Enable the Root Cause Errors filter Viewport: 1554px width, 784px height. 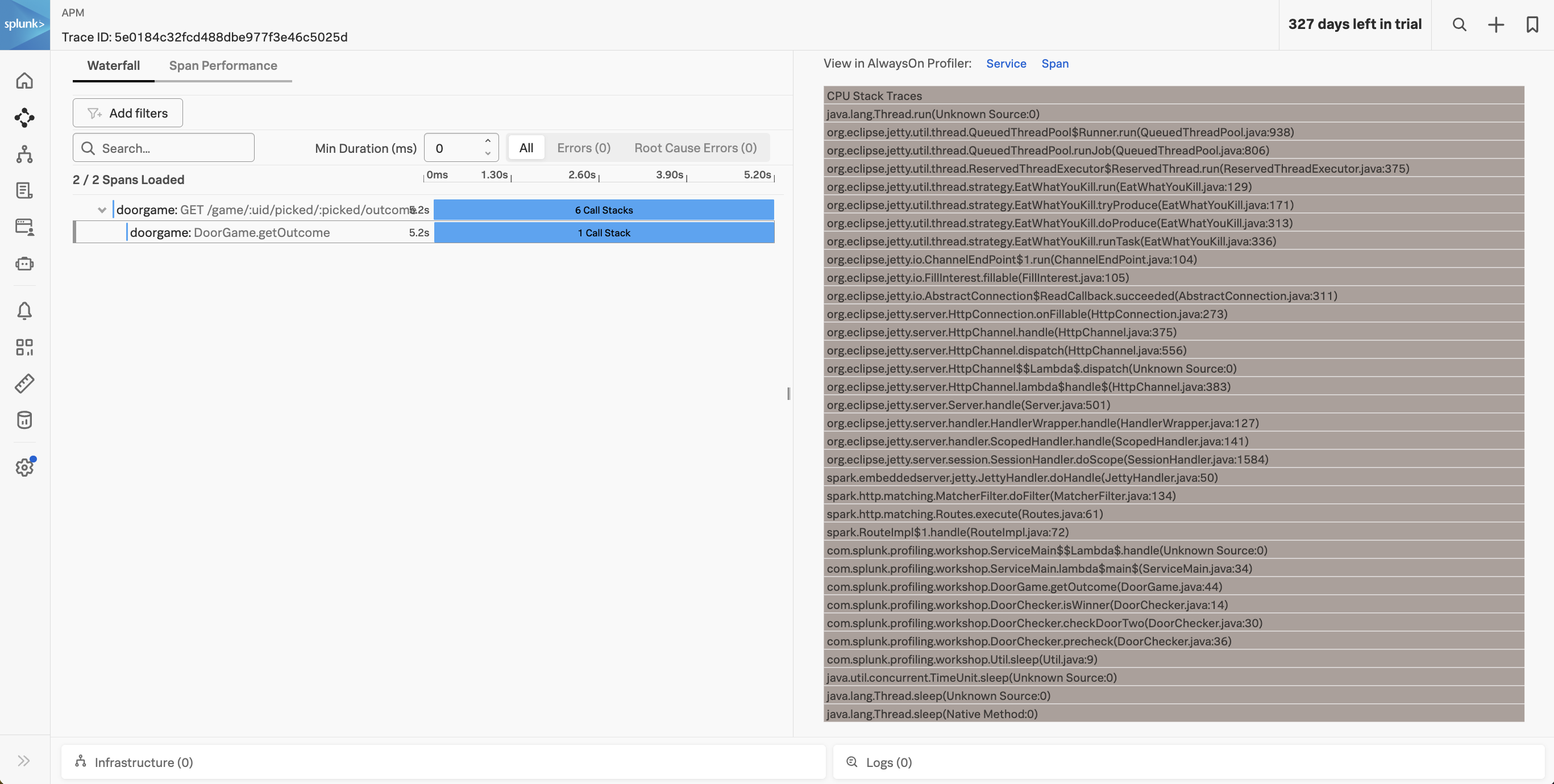(x=695, y=148)
